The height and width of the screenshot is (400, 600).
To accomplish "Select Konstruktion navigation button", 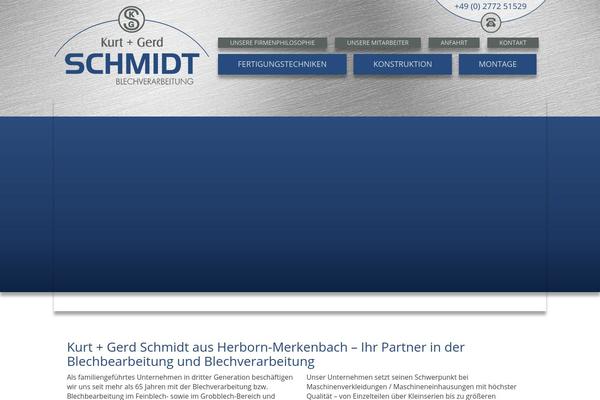I will pyautogui.click(x=403, y=64).
